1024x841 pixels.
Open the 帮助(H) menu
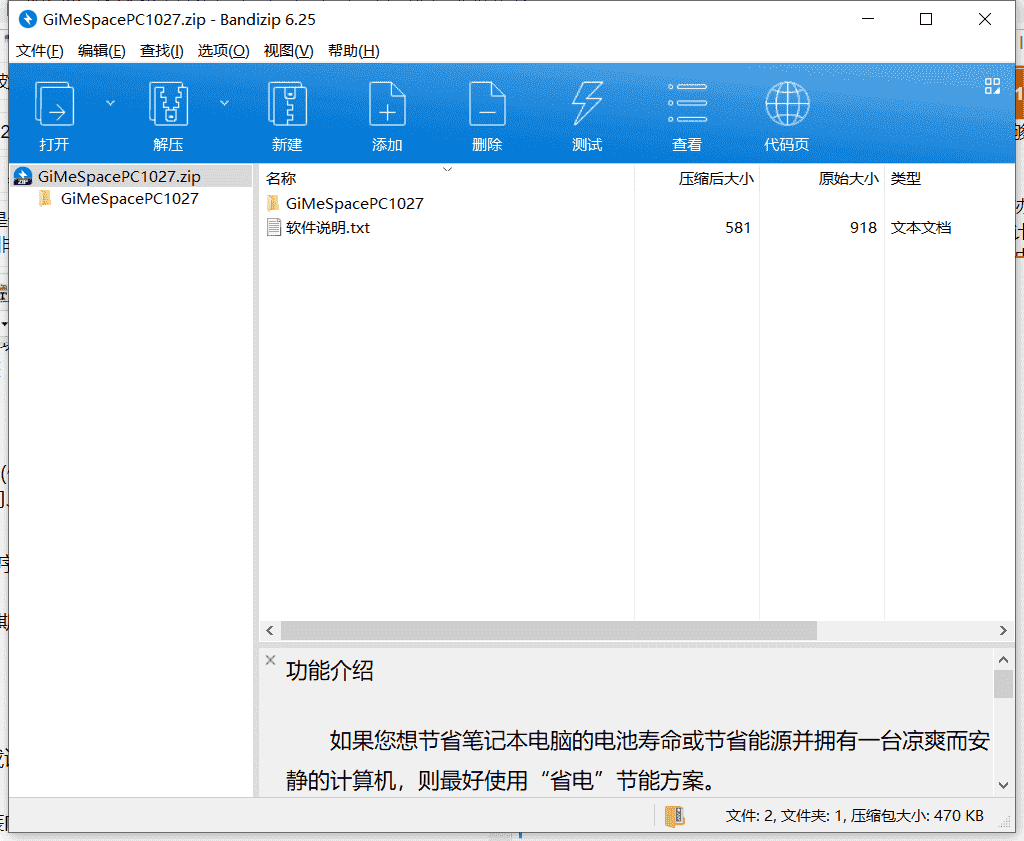pos(353,51)
